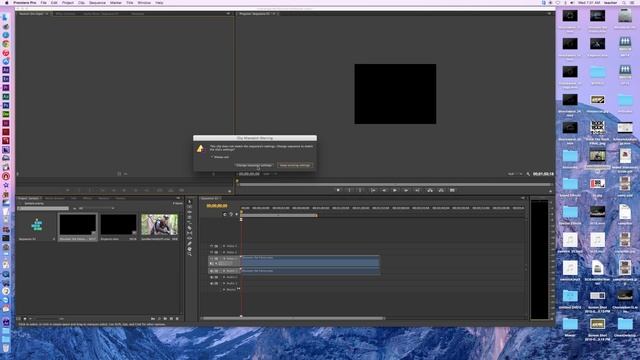The width and height of the screenshot is (640, 360).
Task: Open the Apple menu
Action: tap(7, 2)
